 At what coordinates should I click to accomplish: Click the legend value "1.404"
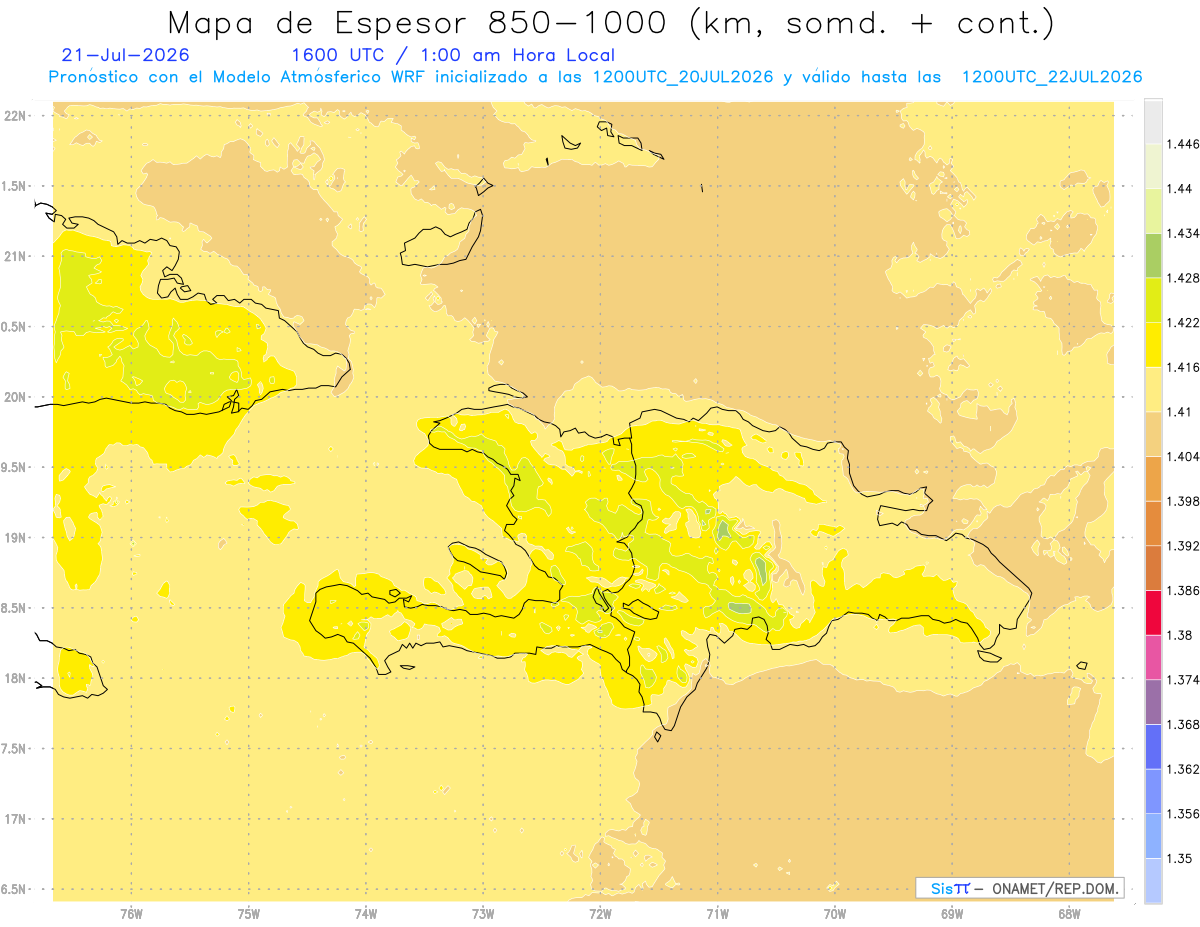point(1183,456)
